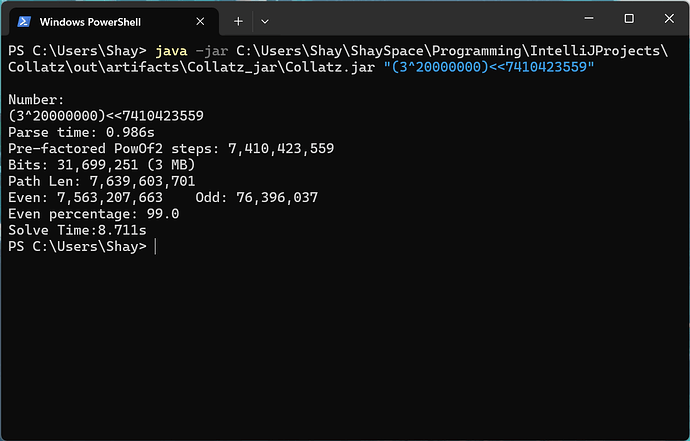Open a new tab with plus button
Screen dimensions: 690x441
point(238,20)
